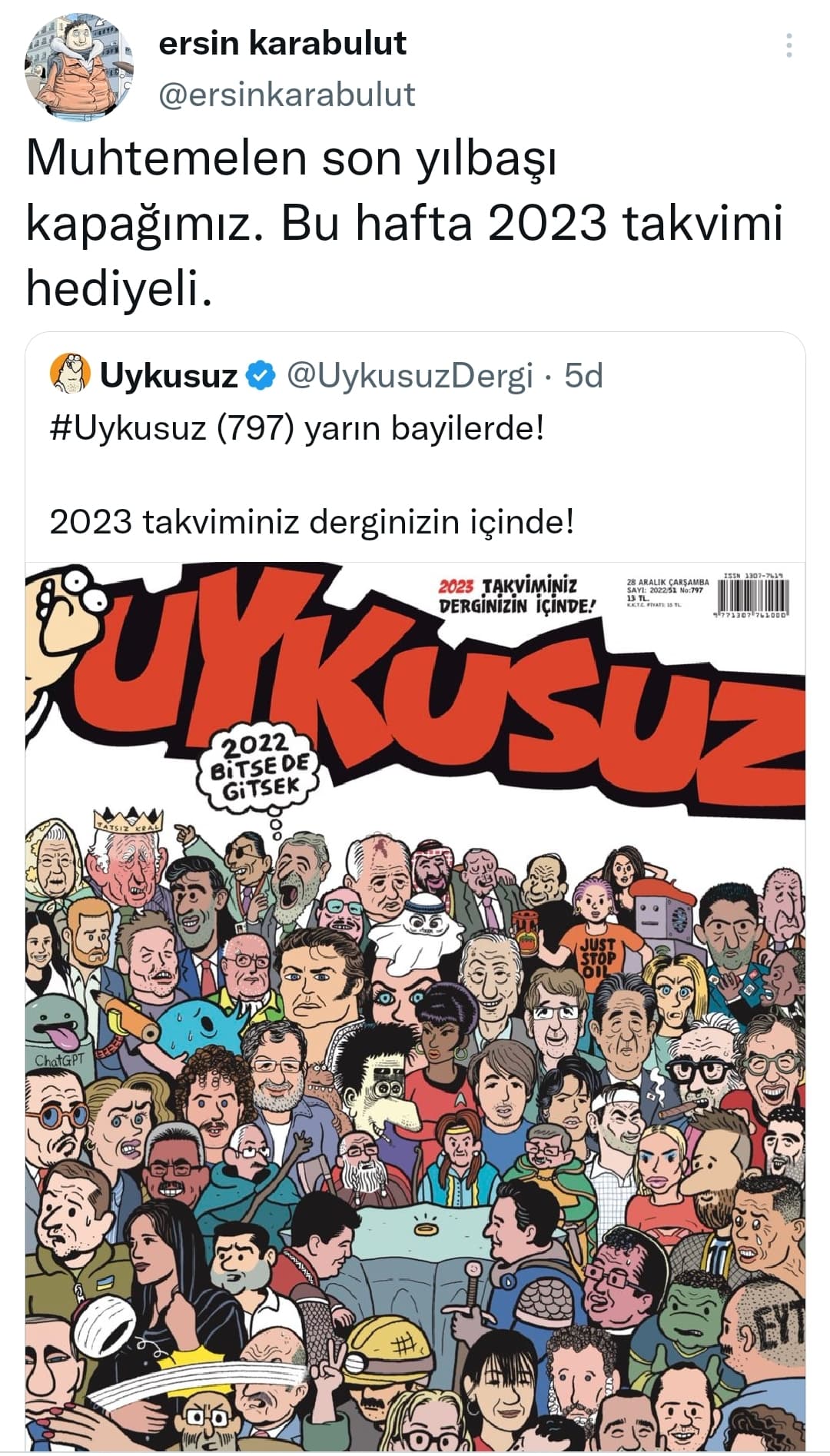Click the 5d timestamp on quoted tweet
Image resolution: width=830 pixels, height=1456 pixels.
[x=583, y=375]
